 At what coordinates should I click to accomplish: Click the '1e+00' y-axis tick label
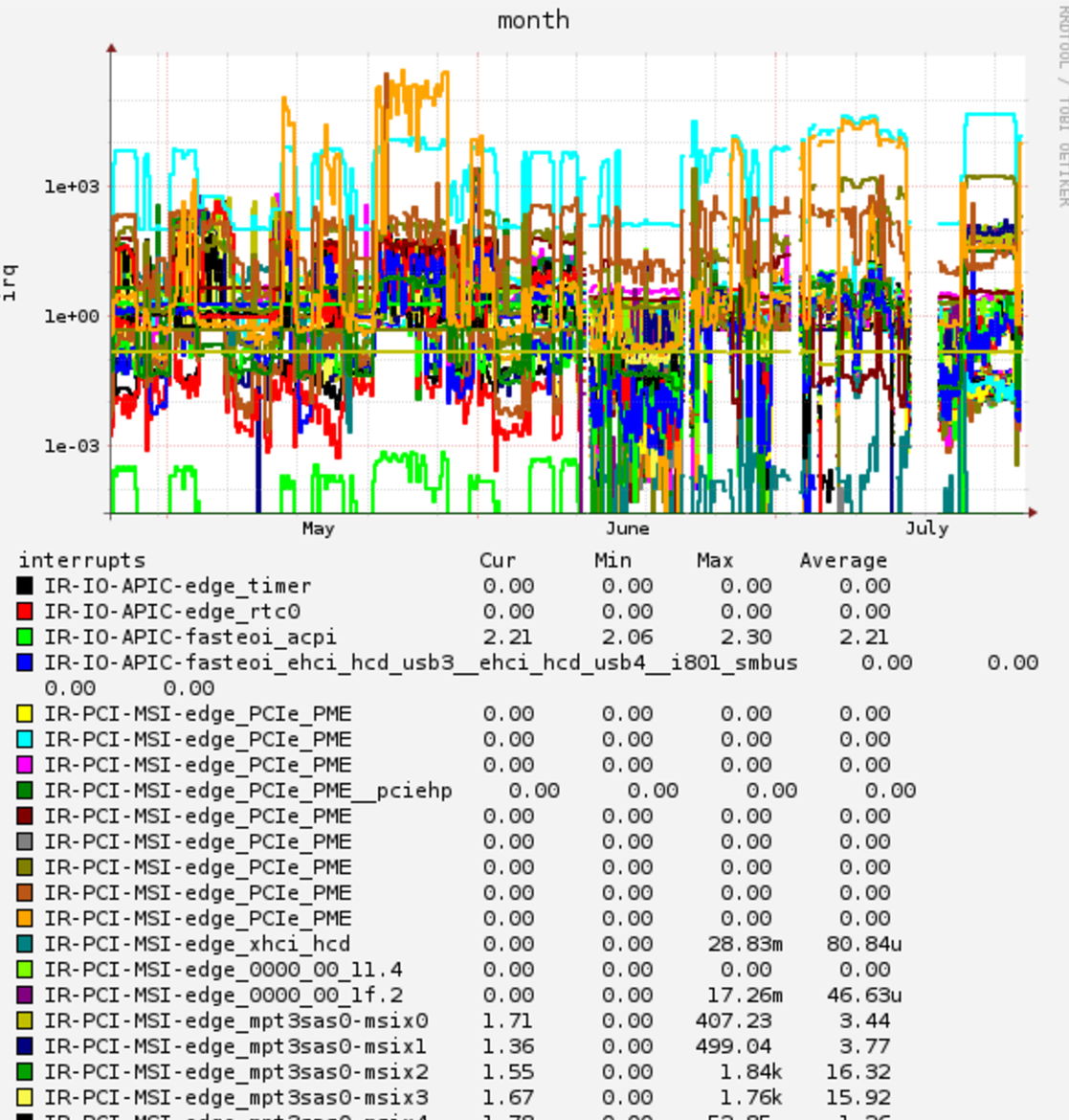click(x=72, y=316)
